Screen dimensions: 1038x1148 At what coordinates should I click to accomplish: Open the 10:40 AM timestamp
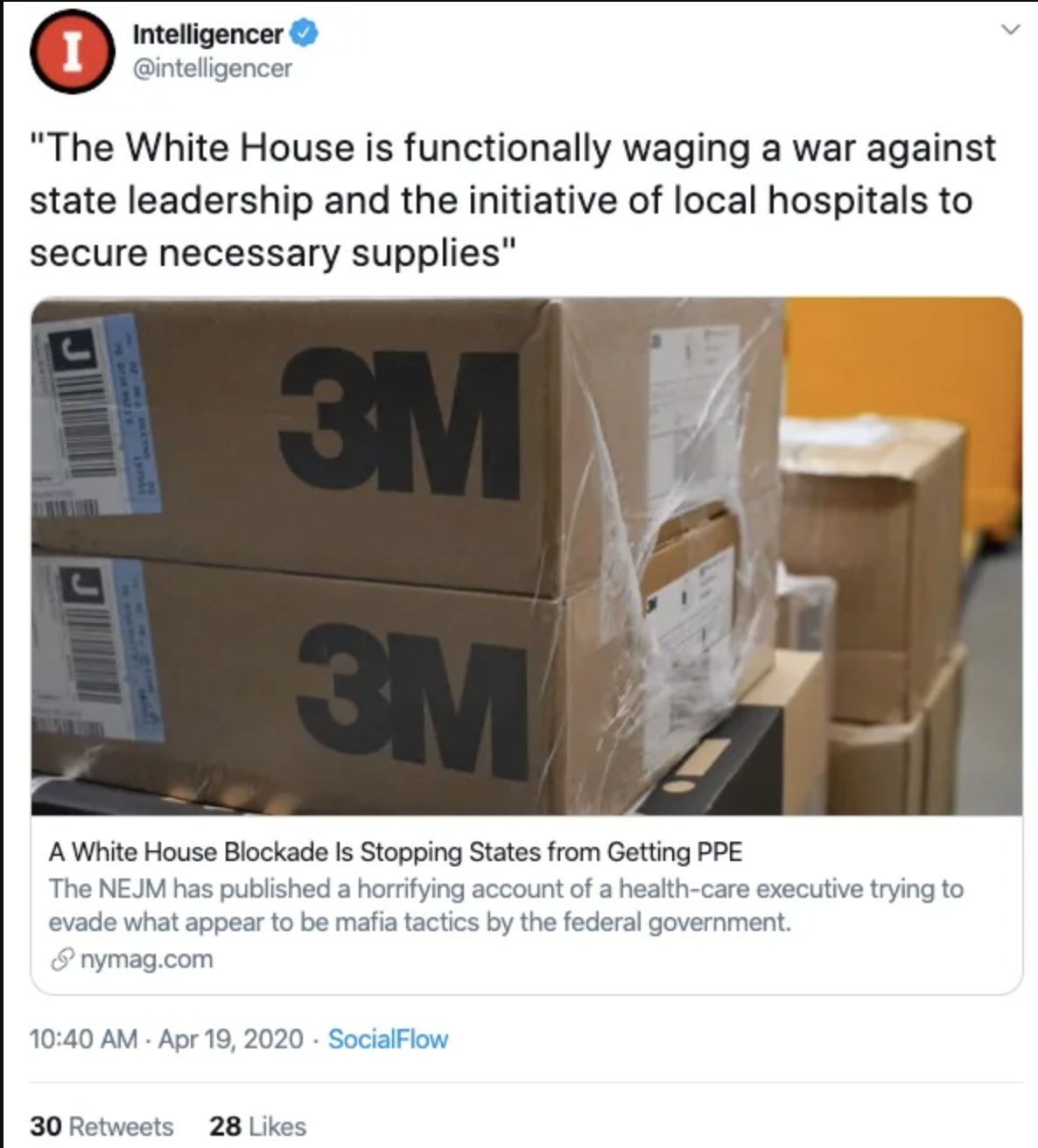coord(83,1039)
